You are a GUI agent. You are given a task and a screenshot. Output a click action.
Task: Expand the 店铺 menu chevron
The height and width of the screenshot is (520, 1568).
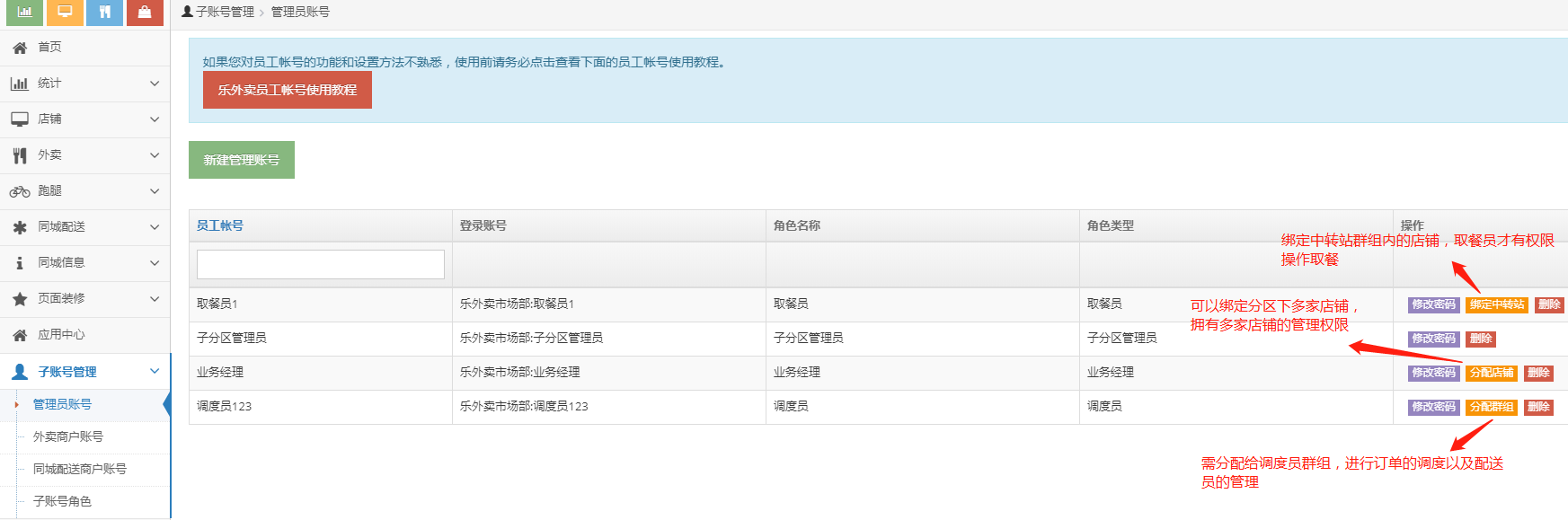155,119
